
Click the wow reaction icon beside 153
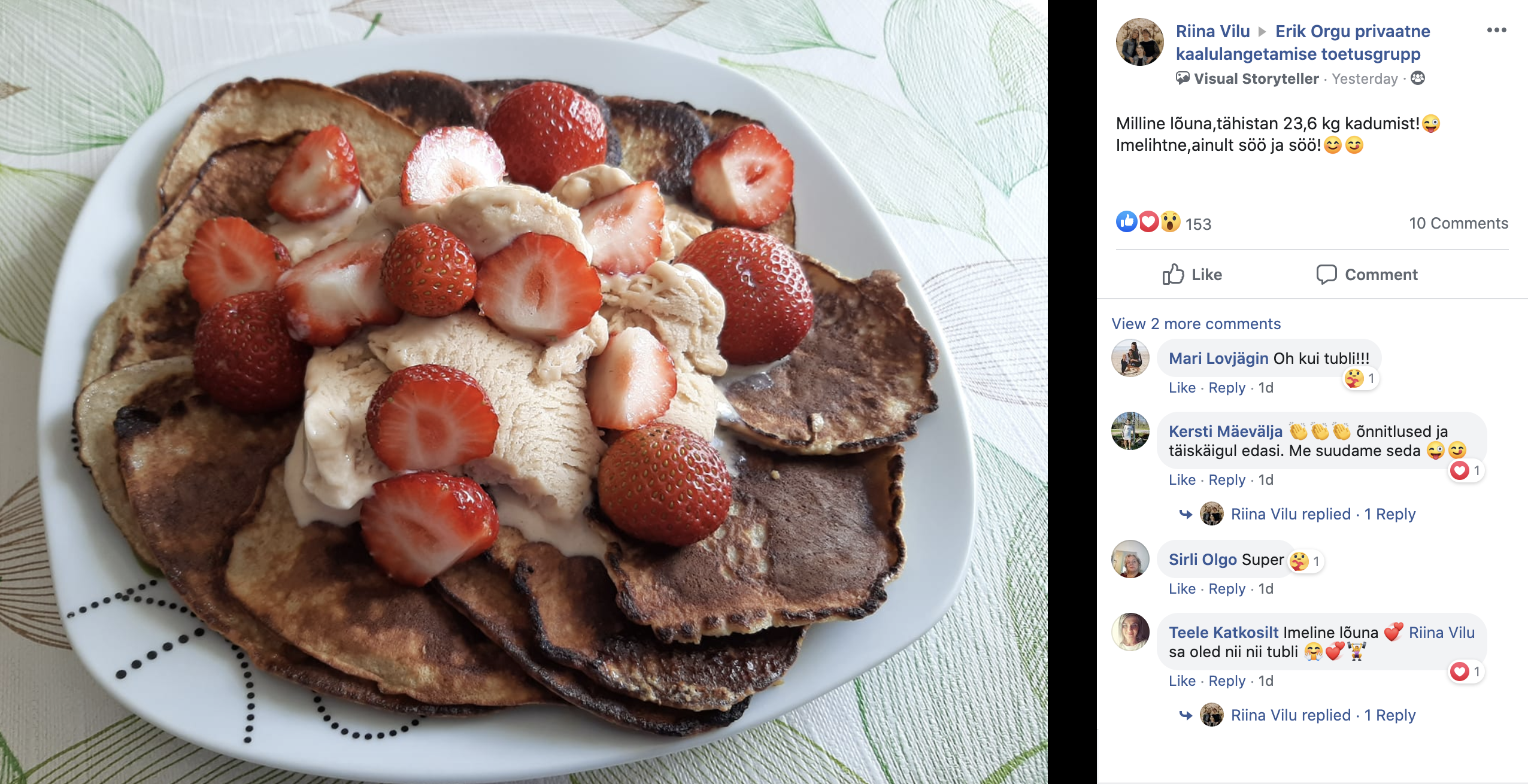(x=1170, y=222)
